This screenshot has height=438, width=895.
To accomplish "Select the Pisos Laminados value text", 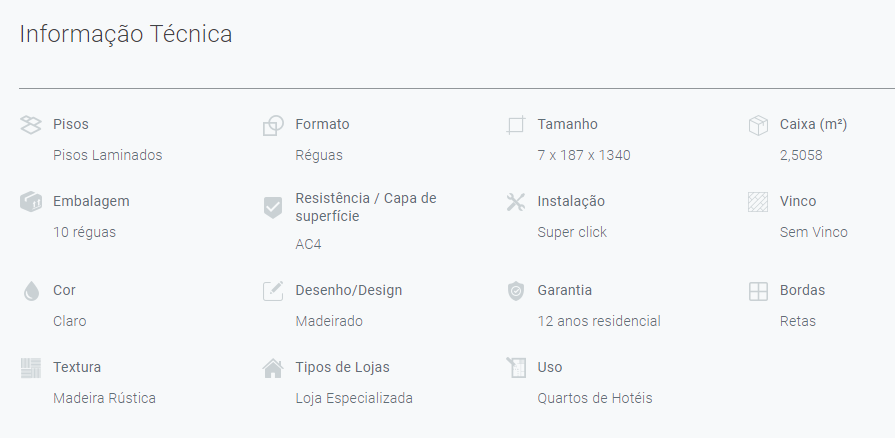I will click(107, 155).
